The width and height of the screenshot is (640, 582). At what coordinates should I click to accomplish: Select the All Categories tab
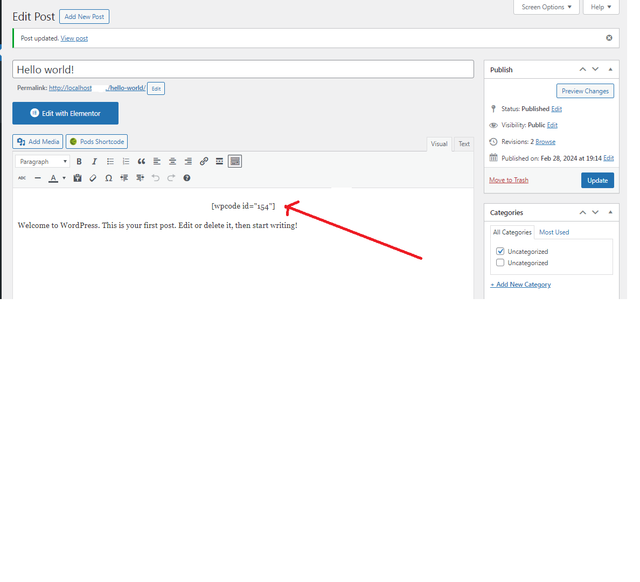(512, 232)
